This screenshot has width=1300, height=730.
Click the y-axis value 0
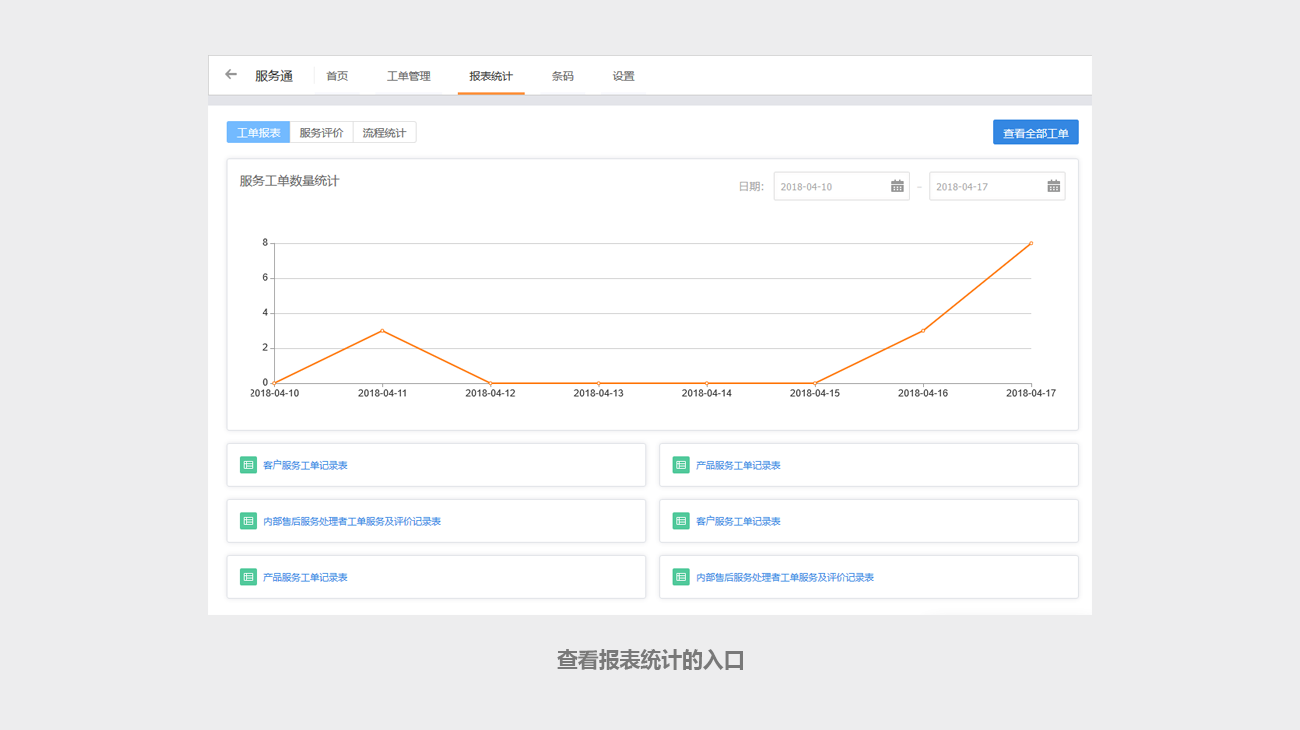click(x=265, y=382)
